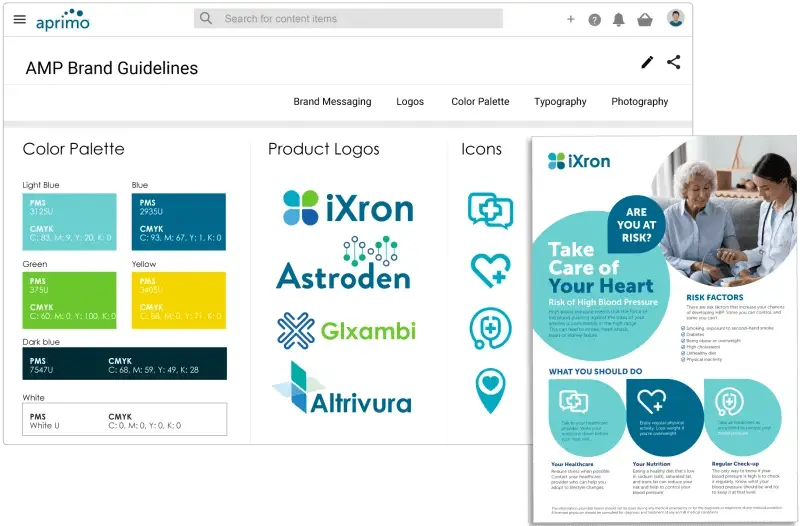The image size is (800, 526).
Task: Select the White U swatch
Action: coord(124,419)
